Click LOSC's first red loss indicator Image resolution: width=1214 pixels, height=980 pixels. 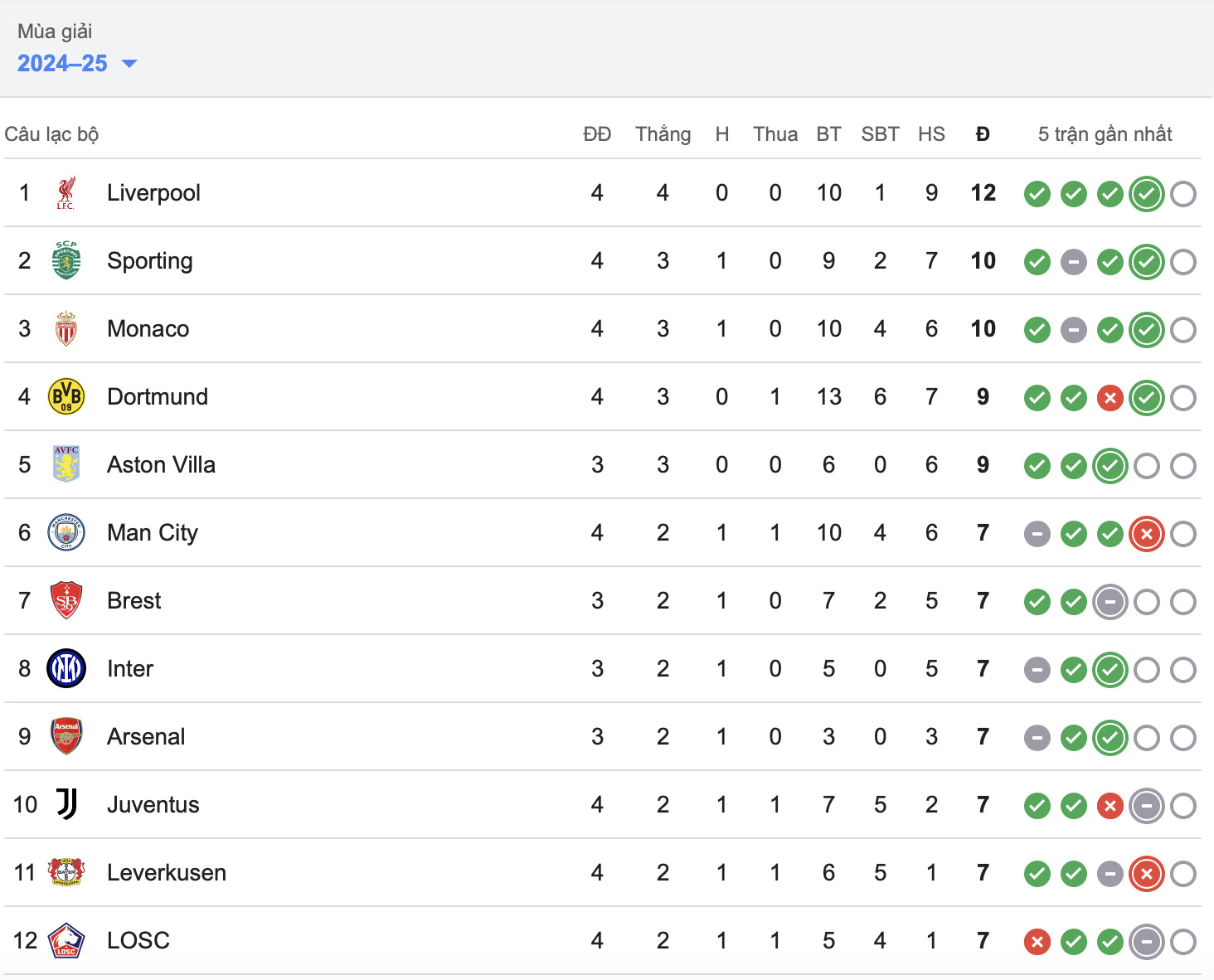[1037, 943]
